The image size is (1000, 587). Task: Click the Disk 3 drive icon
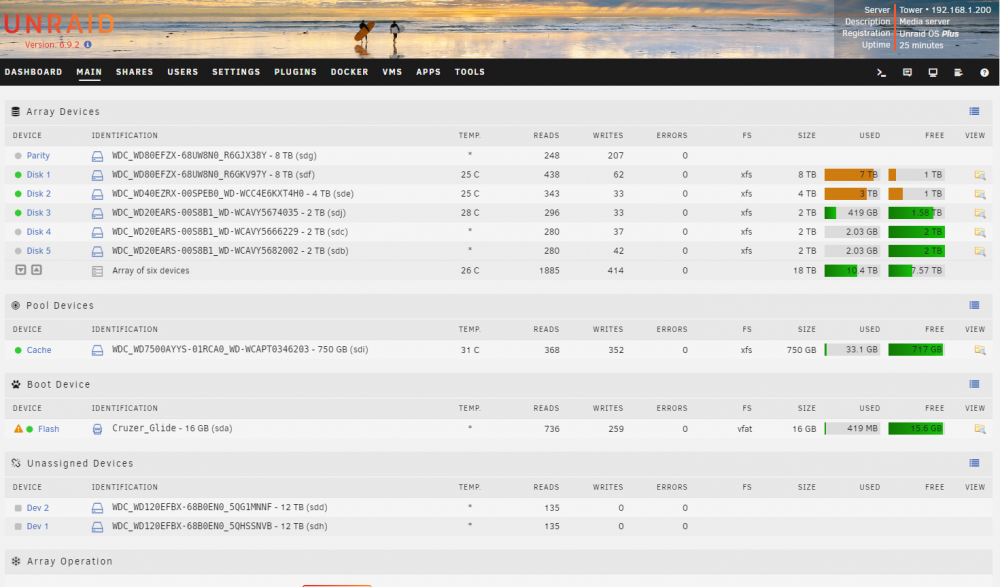click(97, 213)
